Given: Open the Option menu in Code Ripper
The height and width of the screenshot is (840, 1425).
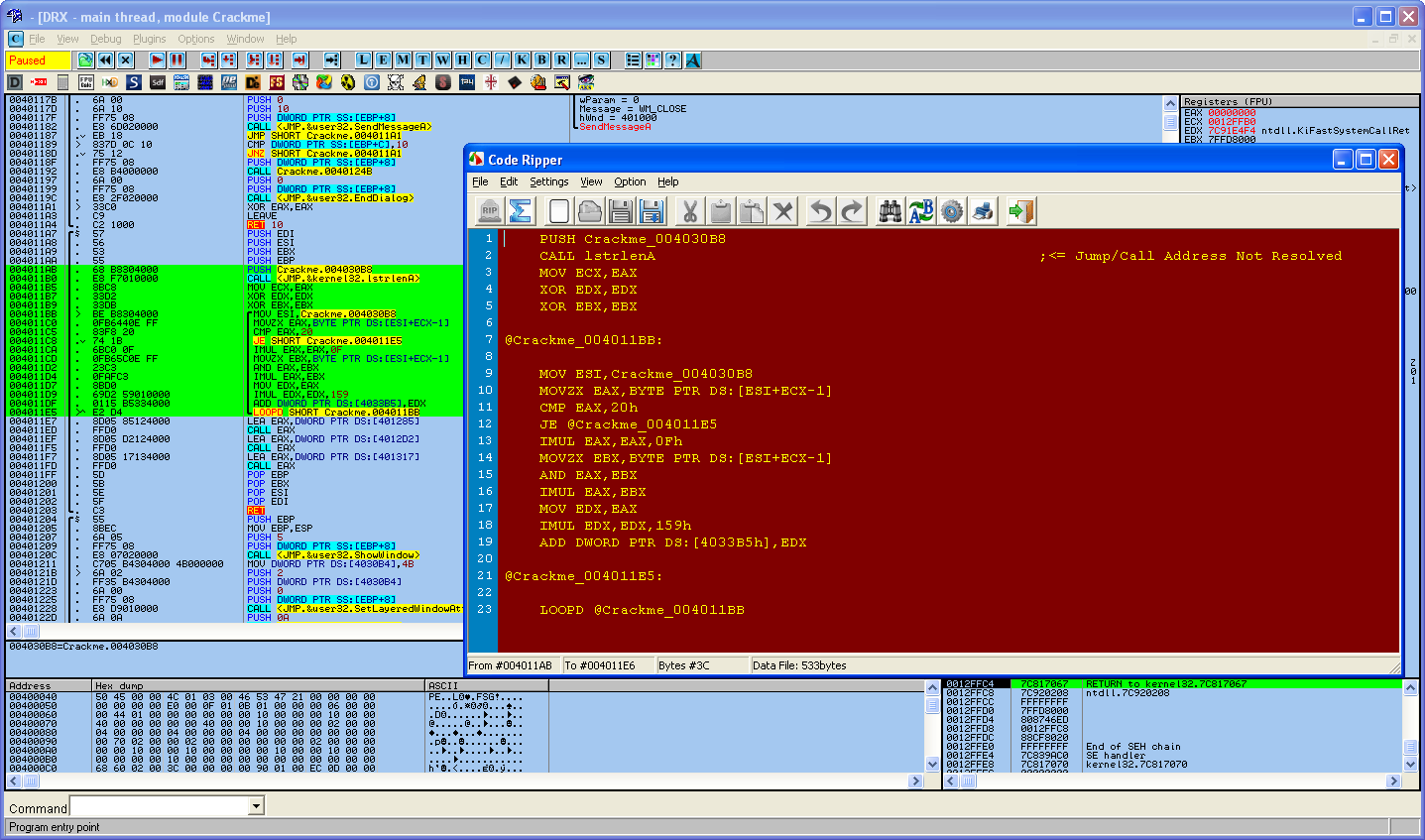Looking at the screenshot, I should point(630,181).
